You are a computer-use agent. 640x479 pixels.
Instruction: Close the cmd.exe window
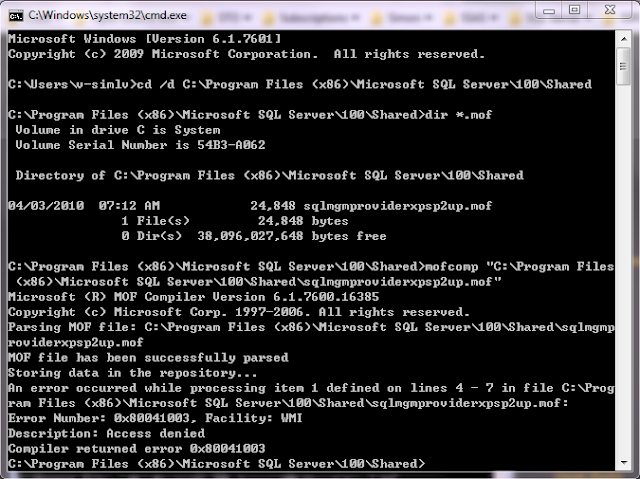coord(610,10)
